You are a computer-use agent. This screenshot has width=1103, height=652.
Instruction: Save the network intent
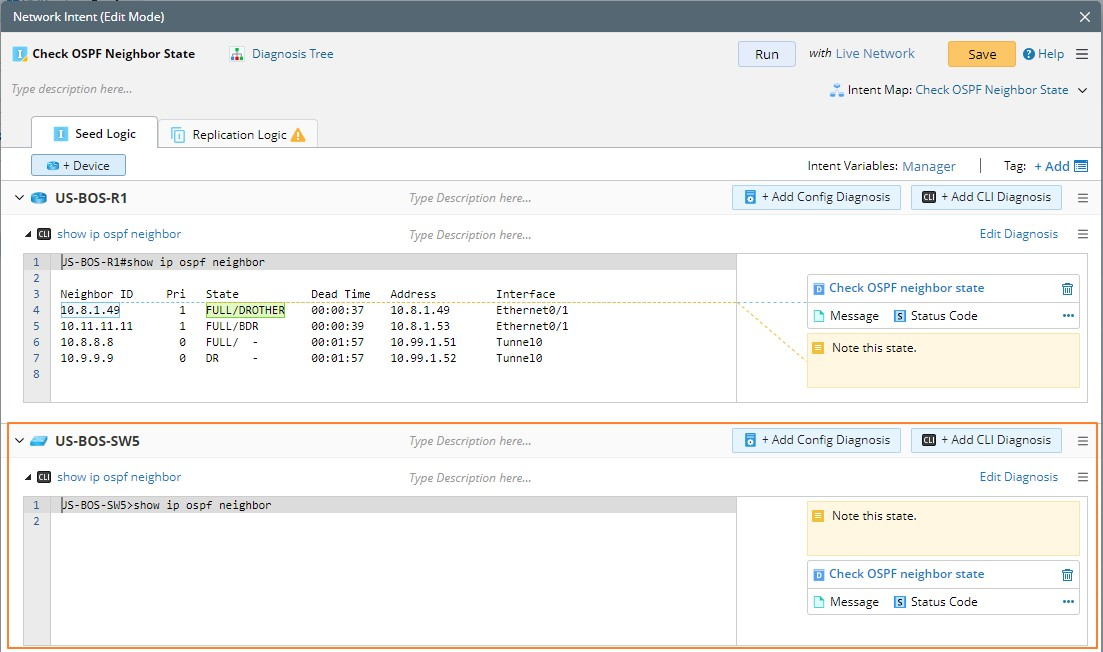[981, 54]
